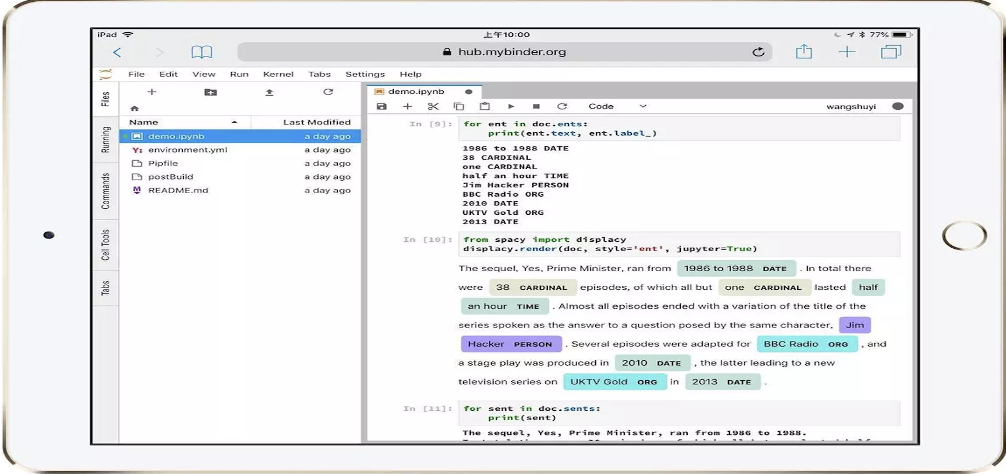This screenshot has width=1006, height=474.
Task: Show all Safari tabs overview
Action: (x=891, y=53)
